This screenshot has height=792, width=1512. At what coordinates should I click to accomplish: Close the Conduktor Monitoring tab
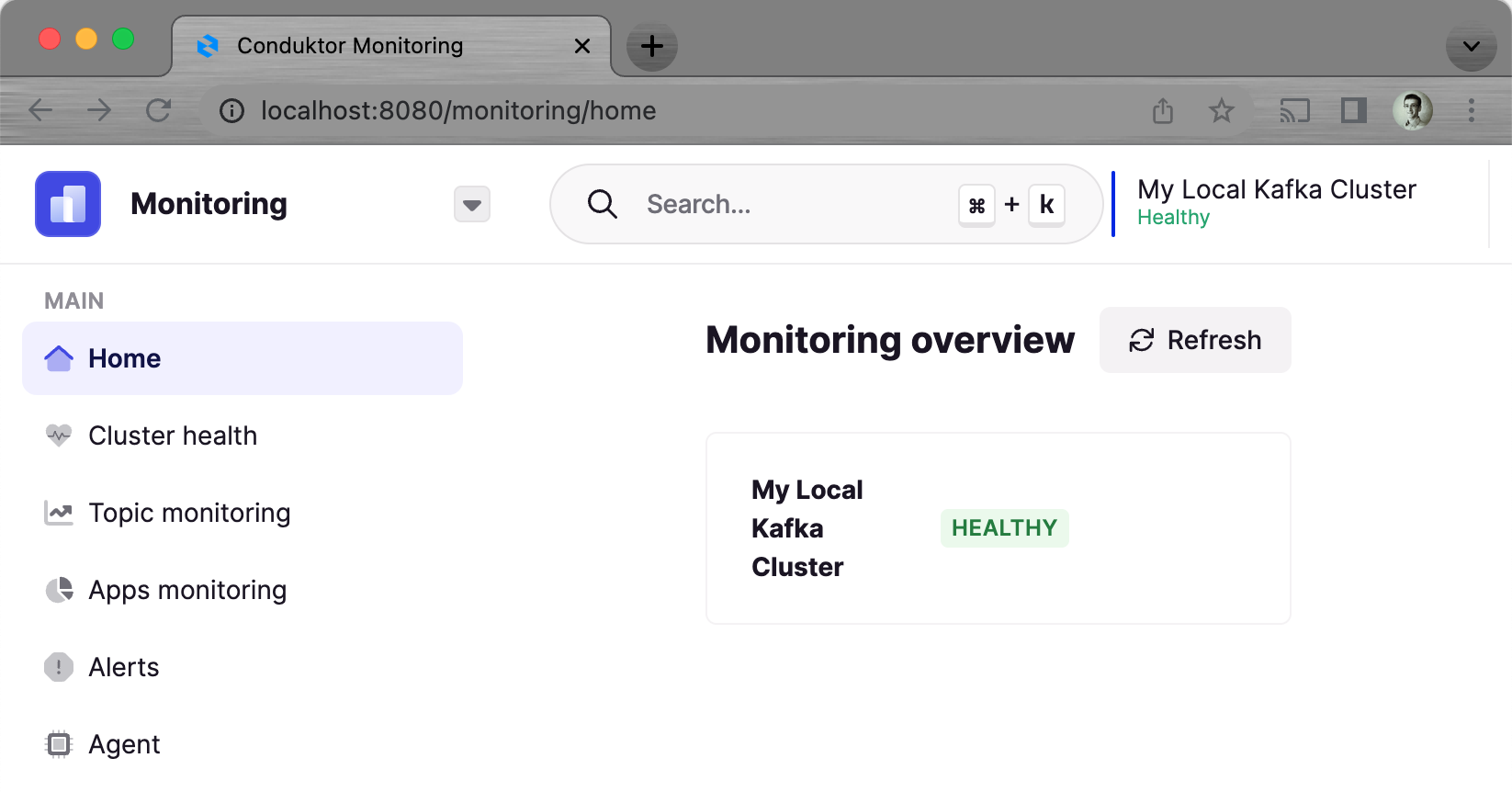pos(581,46)
